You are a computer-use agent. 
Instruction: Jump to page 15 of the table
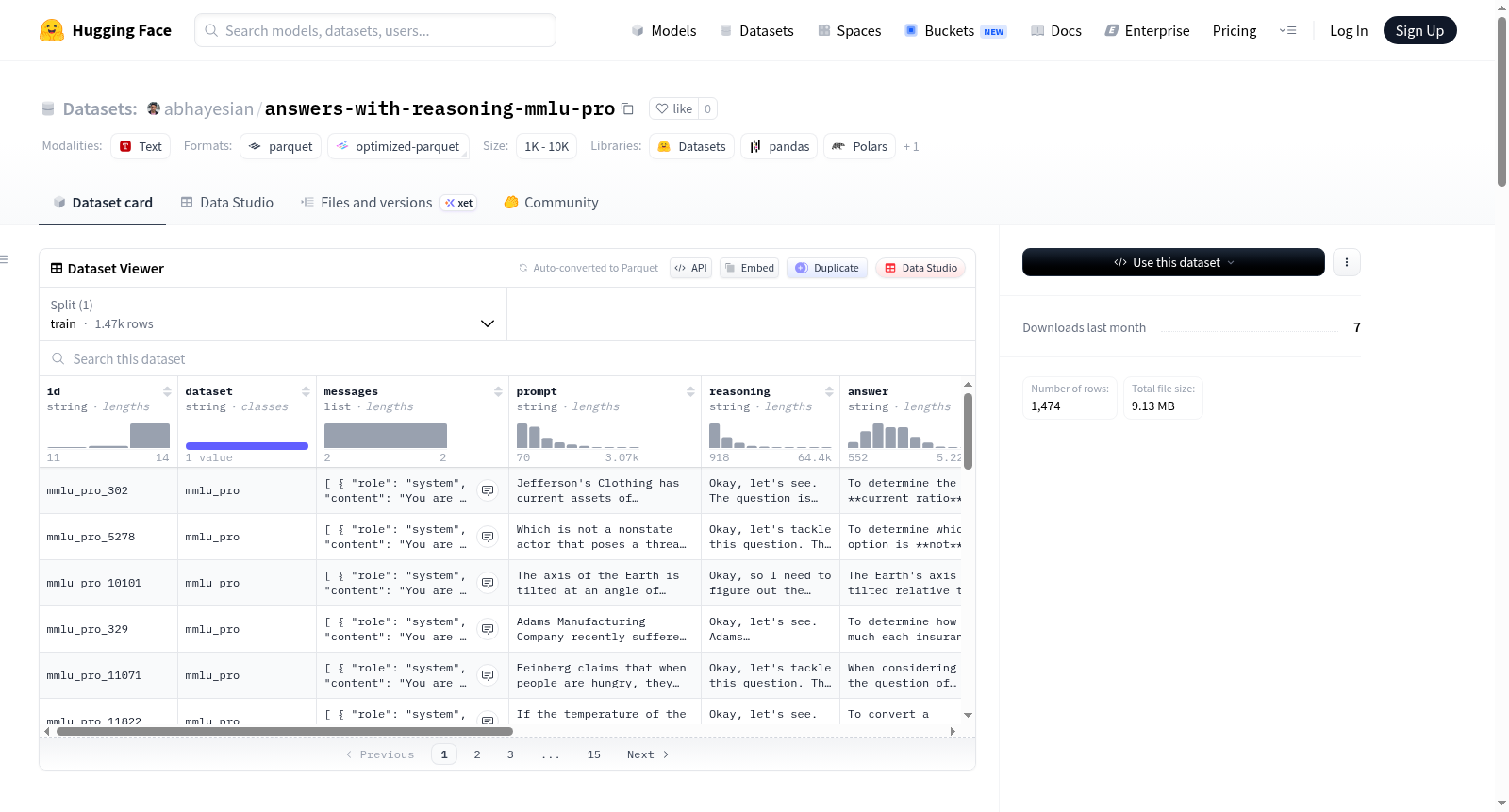pos(594,754)
